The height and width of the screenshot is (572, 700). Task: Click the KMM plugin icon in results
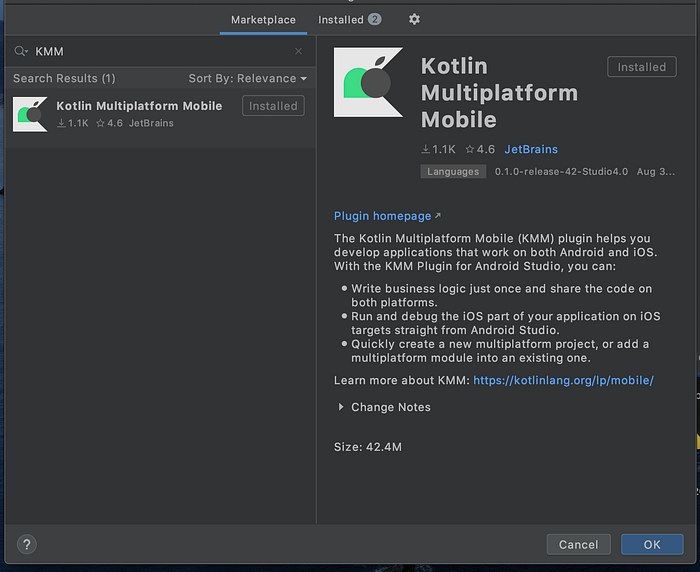(x=30, y=114)
